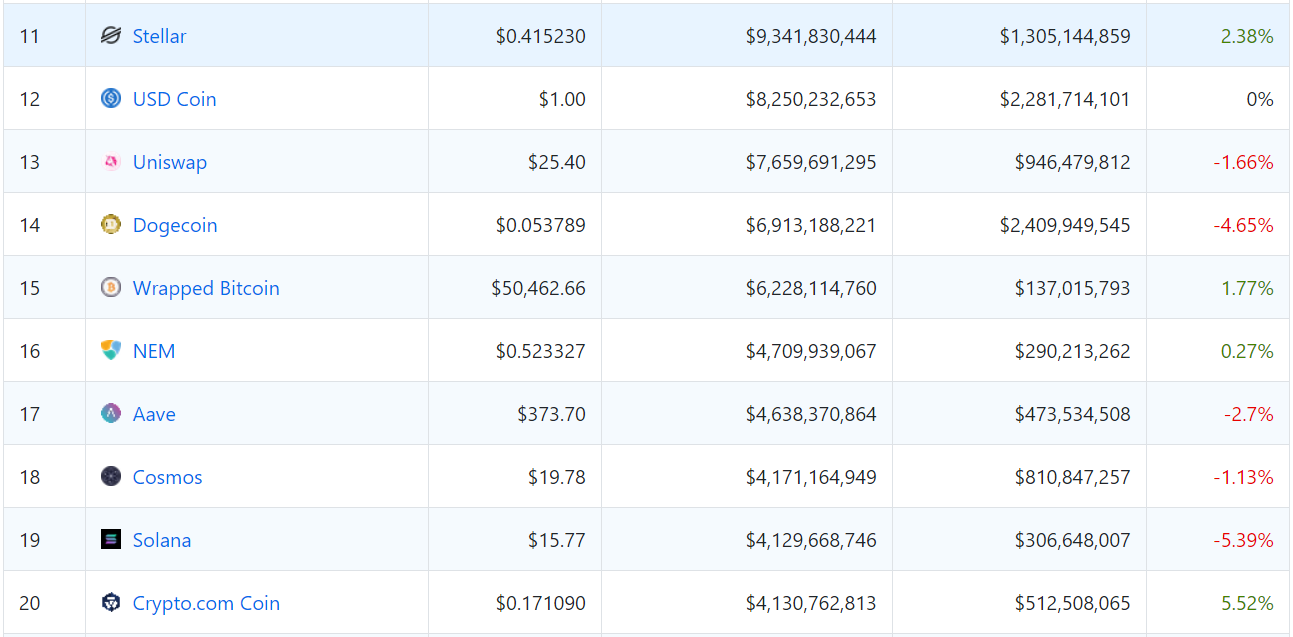Select USD Coin change 0%
Screen dimensions: 1293x637
pyautogui.click(x=1260, y=99)
